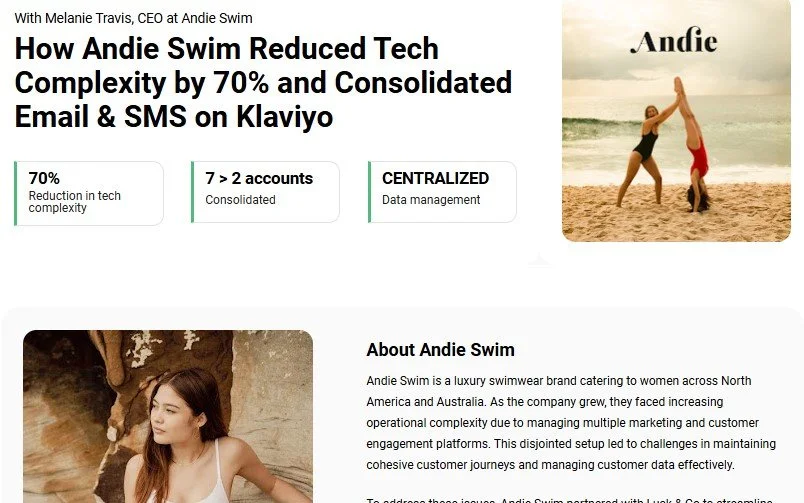
Task: Click the "7 > 2 accounts" stat heading
Action: pos(259,178)
